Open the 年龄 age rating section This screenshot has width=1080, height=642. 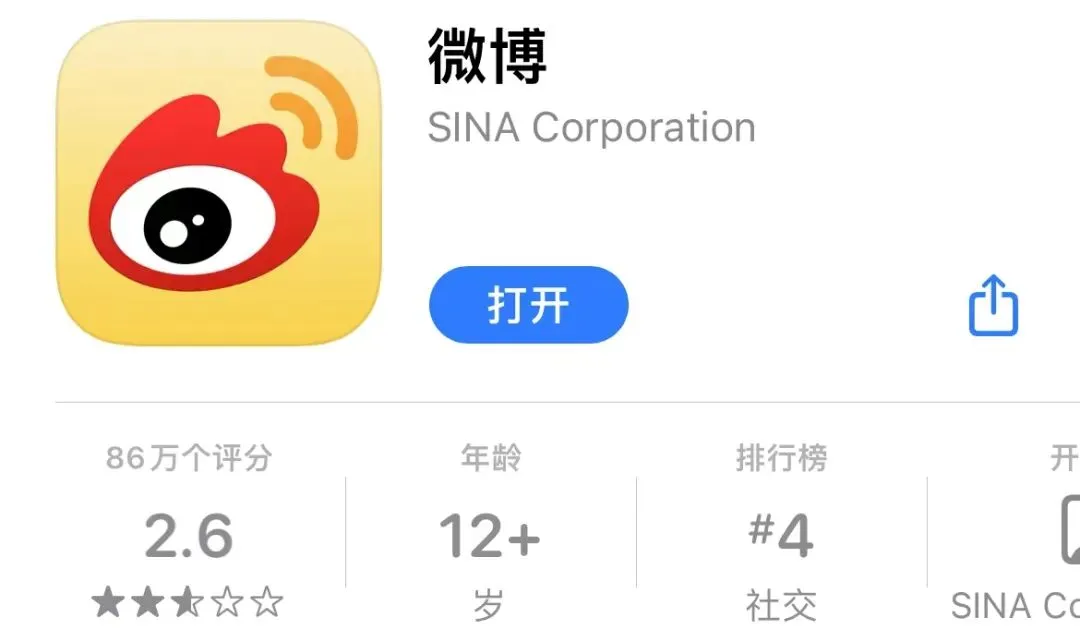click(x=490, y=458)
